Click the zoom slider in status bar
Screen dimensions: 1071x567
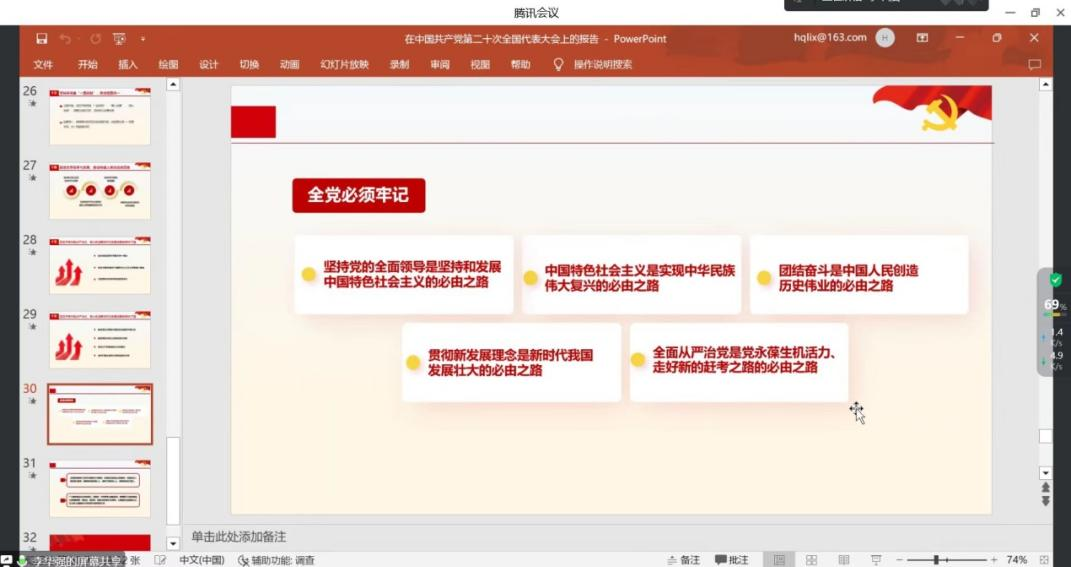tap(936, 560)
